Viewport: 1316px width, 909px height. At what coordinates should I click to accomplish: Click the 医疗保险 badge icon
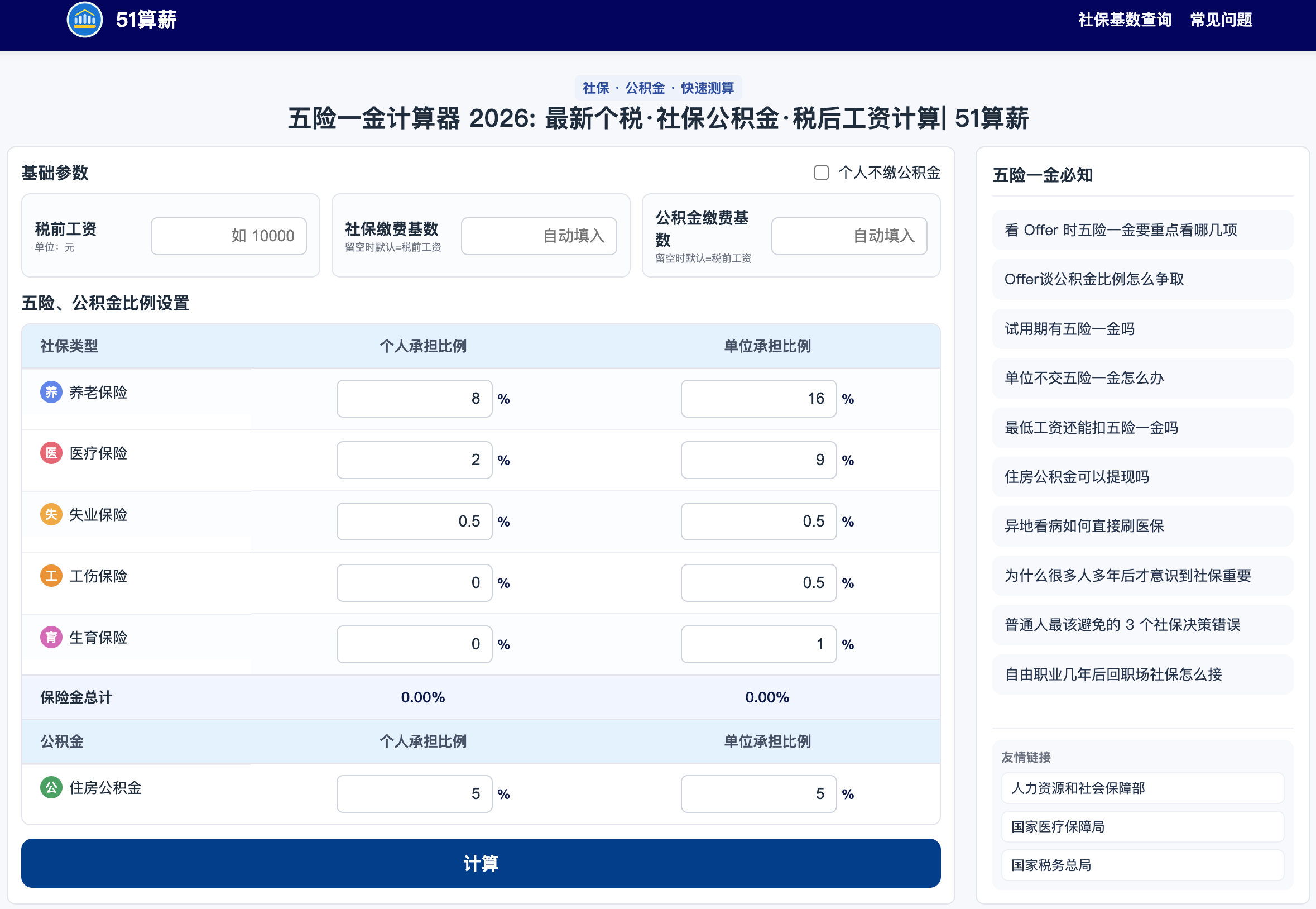(51, 453)
